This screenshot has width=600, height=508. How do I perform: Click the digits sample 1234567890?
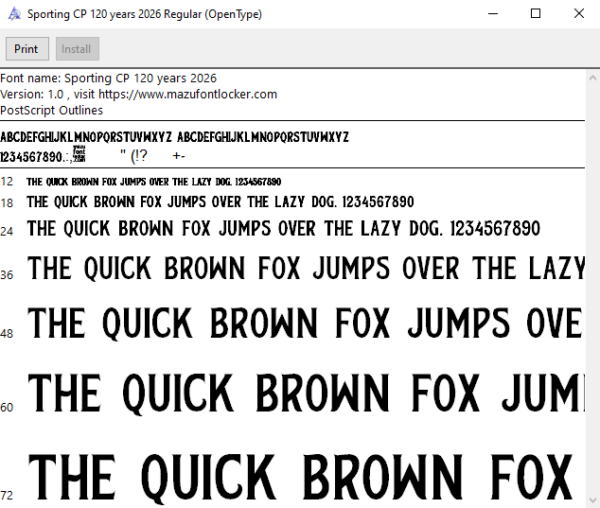[31, 157]
